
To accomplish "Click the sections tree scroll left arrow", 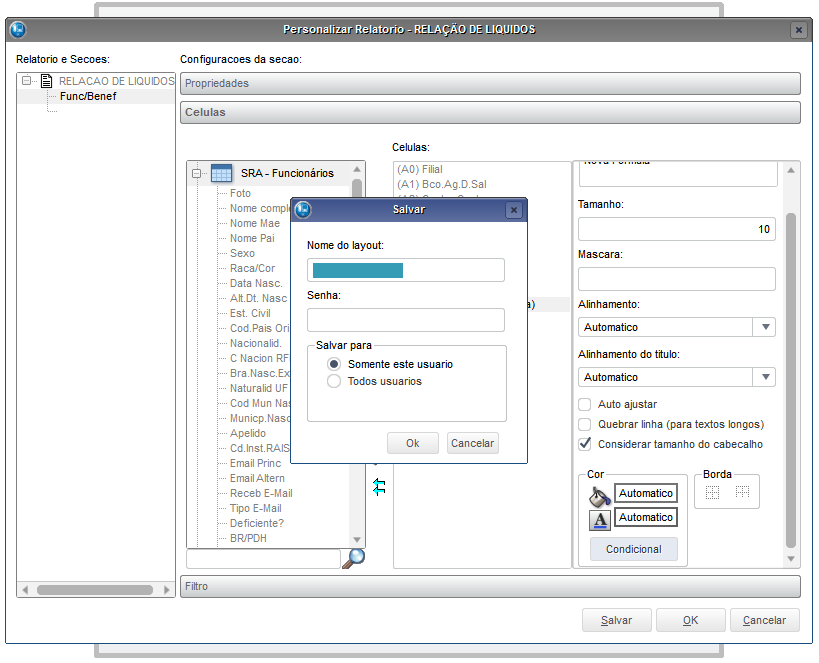I will point(25,590).
